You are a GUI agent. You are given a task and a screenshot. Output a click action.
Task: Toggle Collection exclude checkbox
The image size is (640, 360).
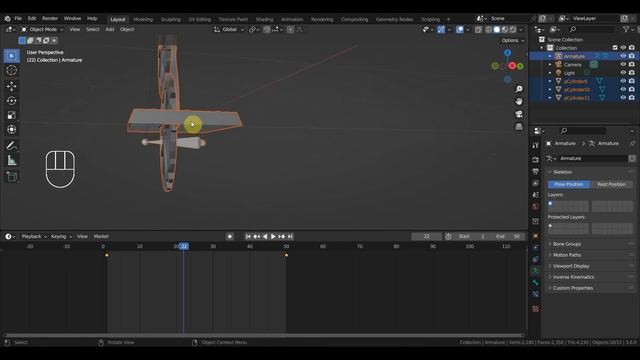click(x=615, y=48)
